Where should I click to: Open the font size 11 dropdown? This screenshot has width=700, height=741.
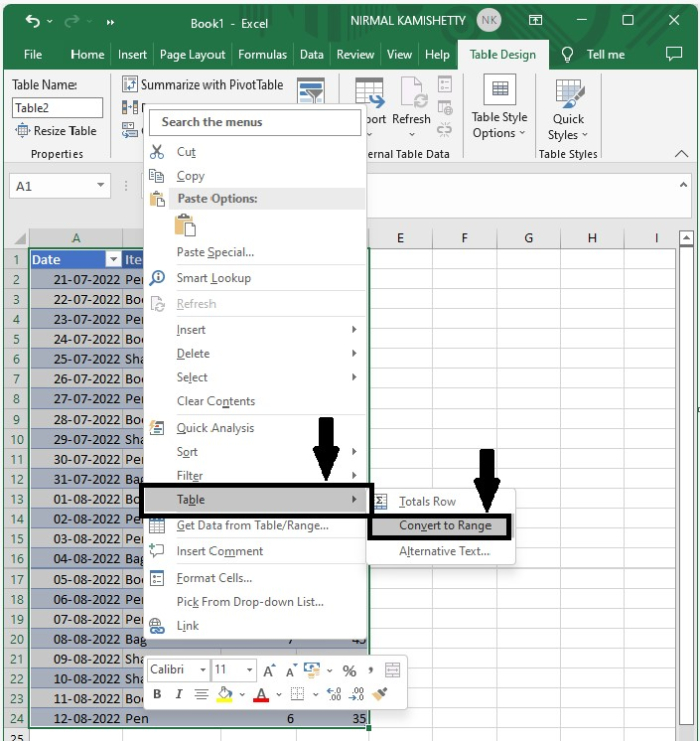(x=249, y=670)
